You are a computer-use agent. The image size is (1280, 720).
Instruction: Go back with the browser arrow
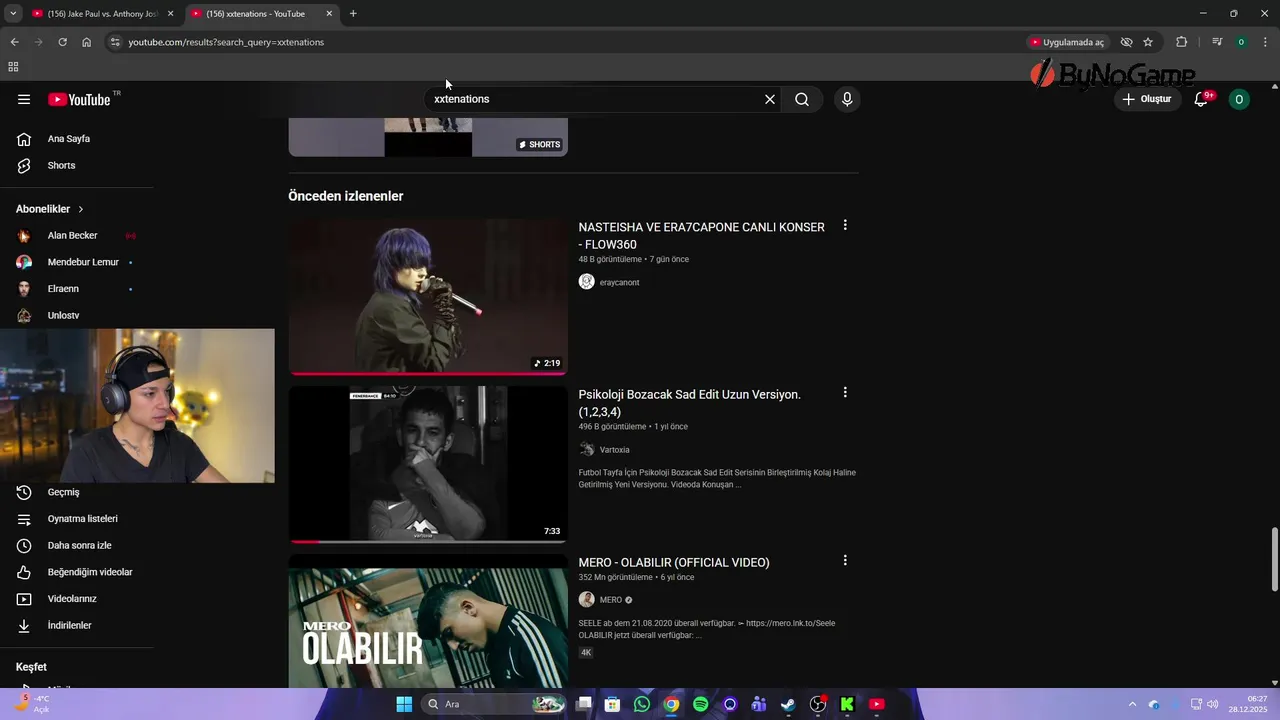tap(14, 42)
